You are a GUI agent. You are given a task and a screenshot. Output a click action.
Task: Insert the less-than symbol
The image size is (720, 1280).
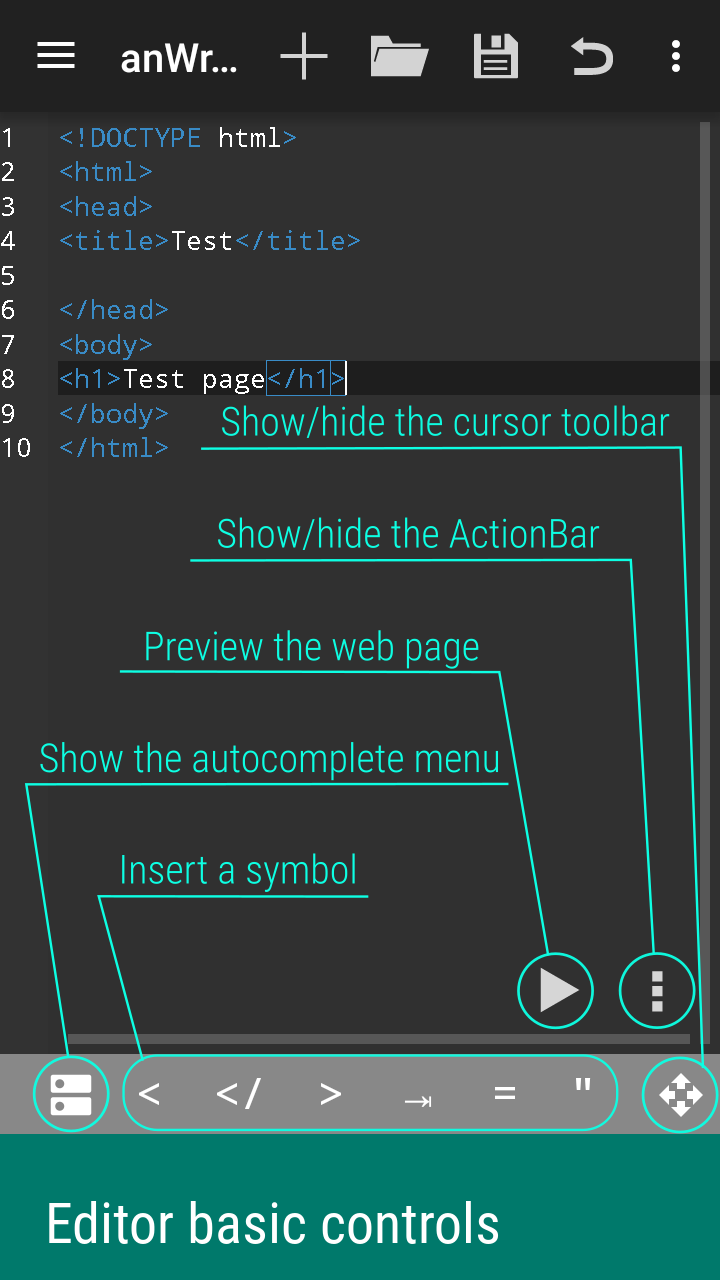point(149,1094)
